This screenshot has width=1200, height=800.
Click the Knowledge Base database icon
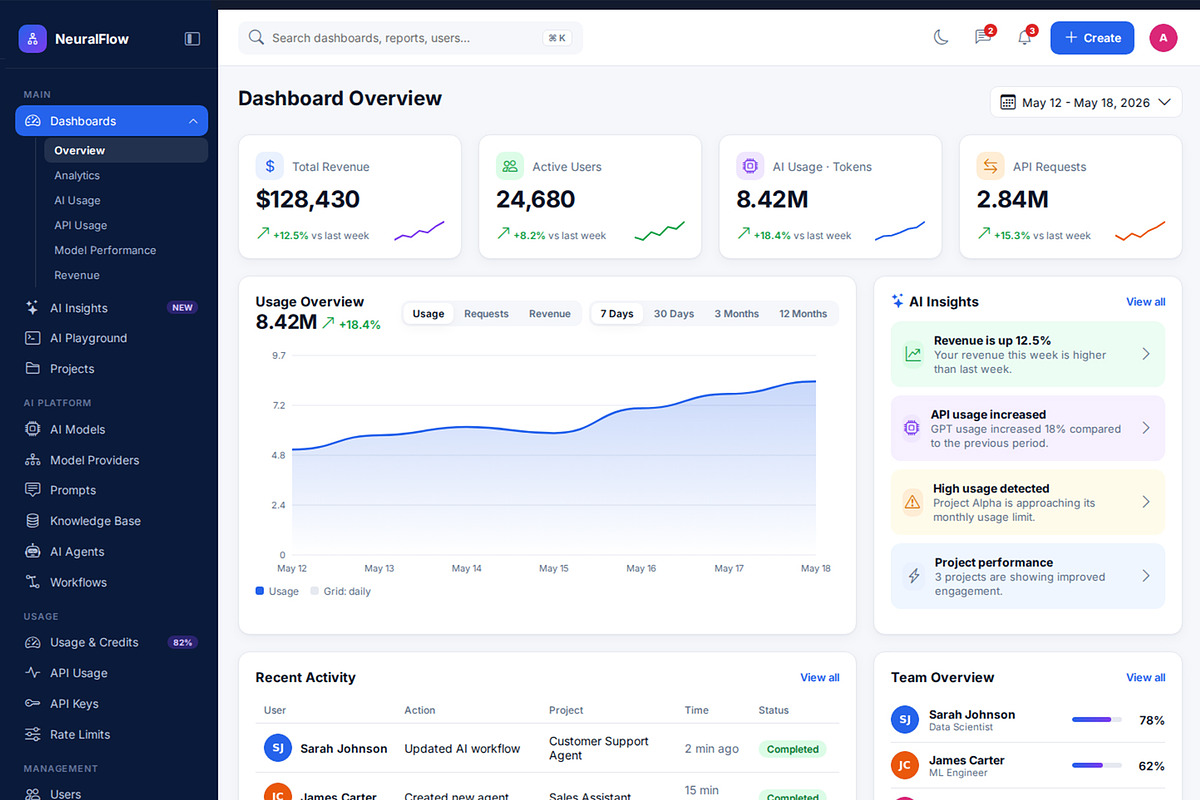tap(32, 521)
